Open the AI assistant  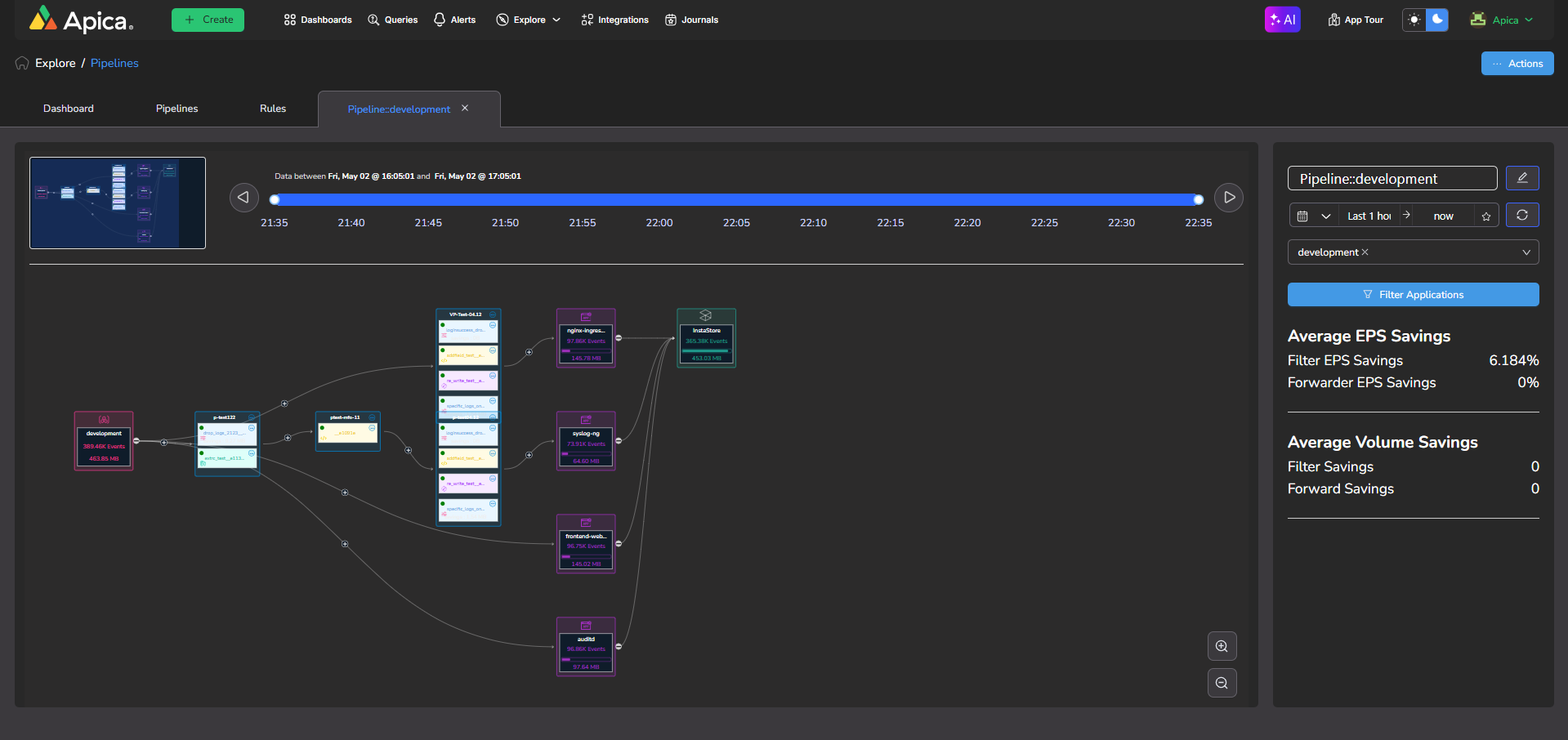1282,20
